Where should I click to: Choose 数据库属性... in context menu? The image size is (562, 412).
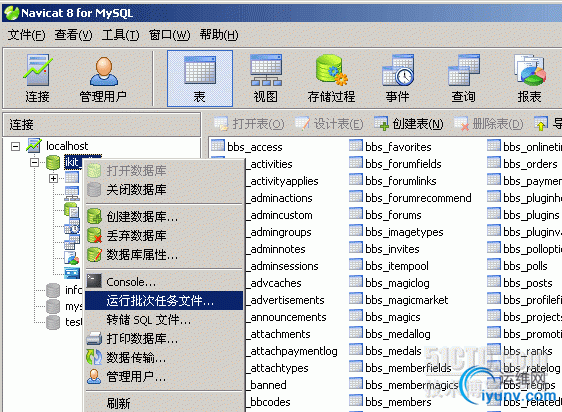164,255
